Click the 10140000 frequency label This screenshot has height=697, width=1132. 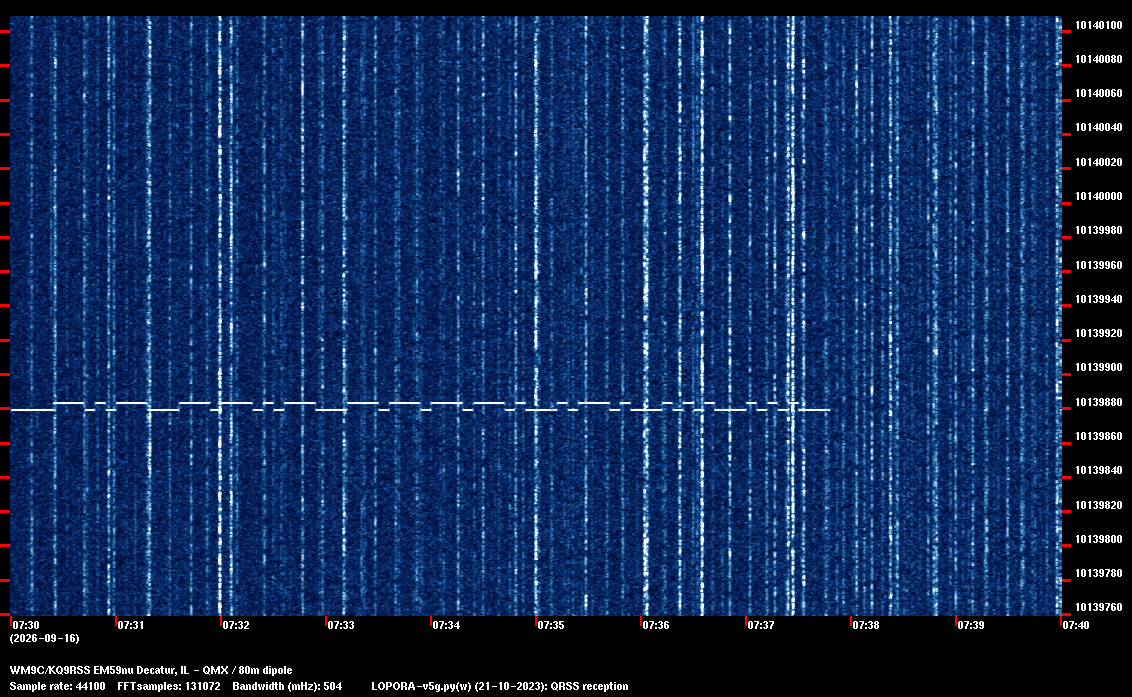[1099, 196]
